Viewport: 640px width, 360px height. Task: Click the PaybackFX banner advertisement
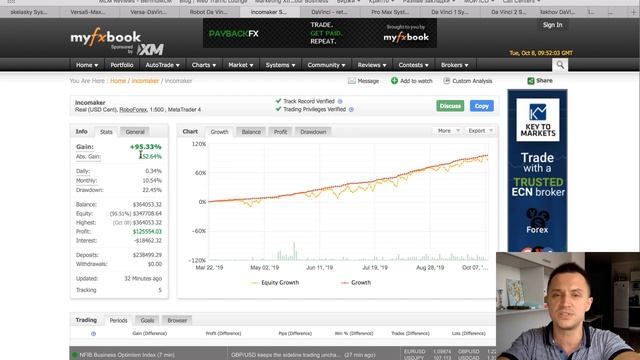320,33
